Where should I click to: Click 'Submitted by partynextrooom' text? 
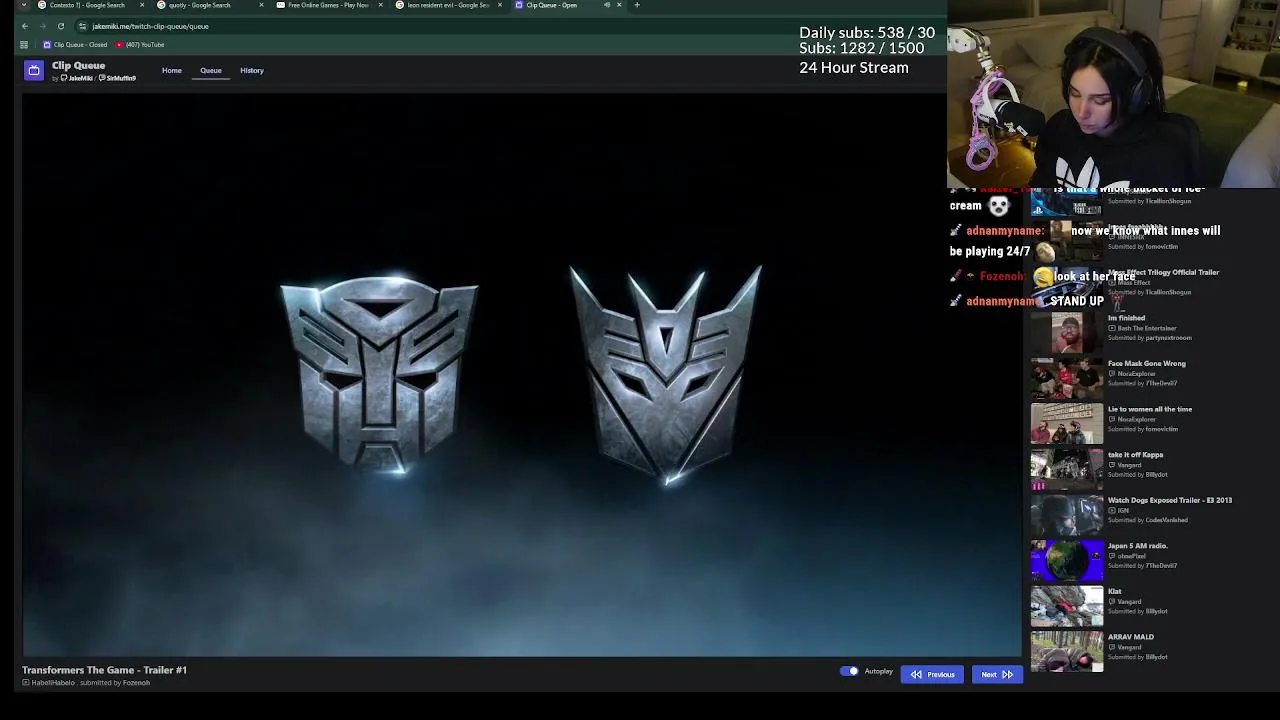coord(1150,338)
